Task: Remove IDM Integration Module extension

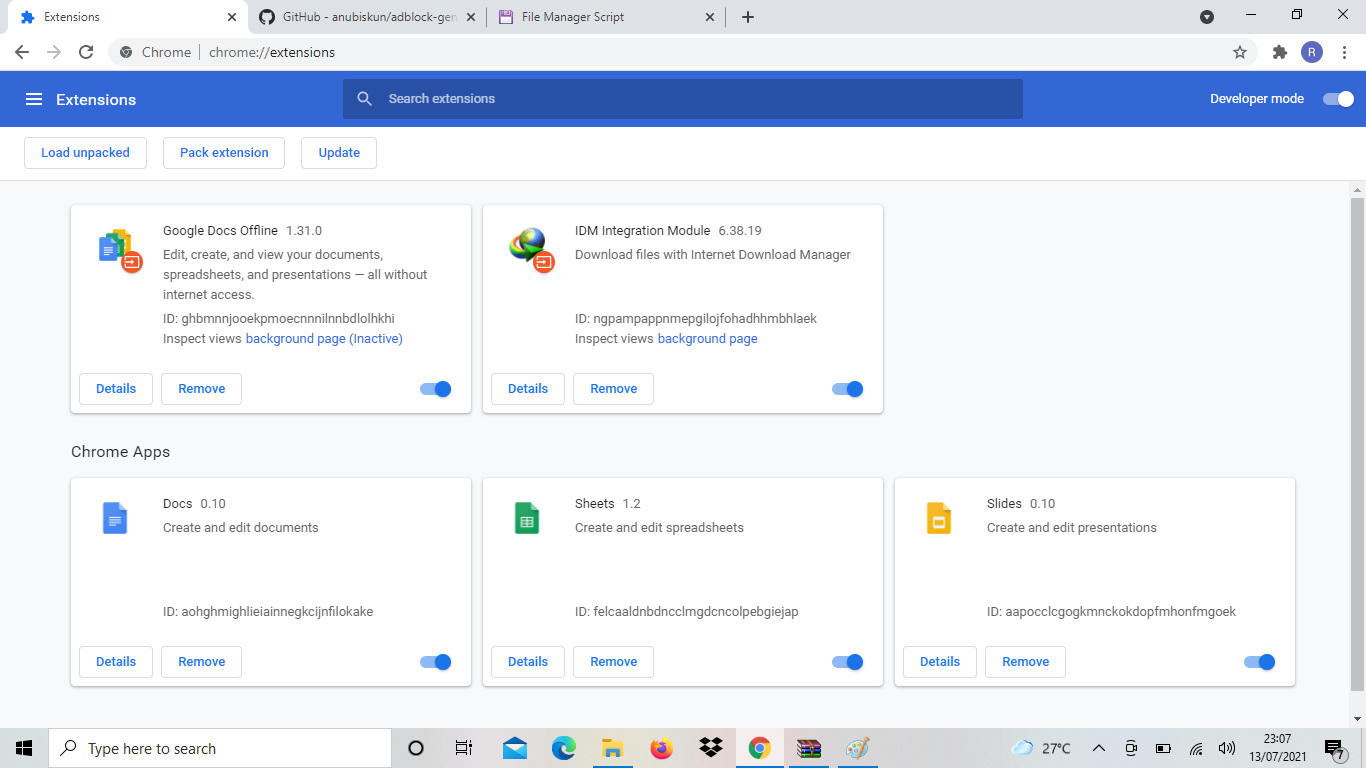Action: click(614, 389)
